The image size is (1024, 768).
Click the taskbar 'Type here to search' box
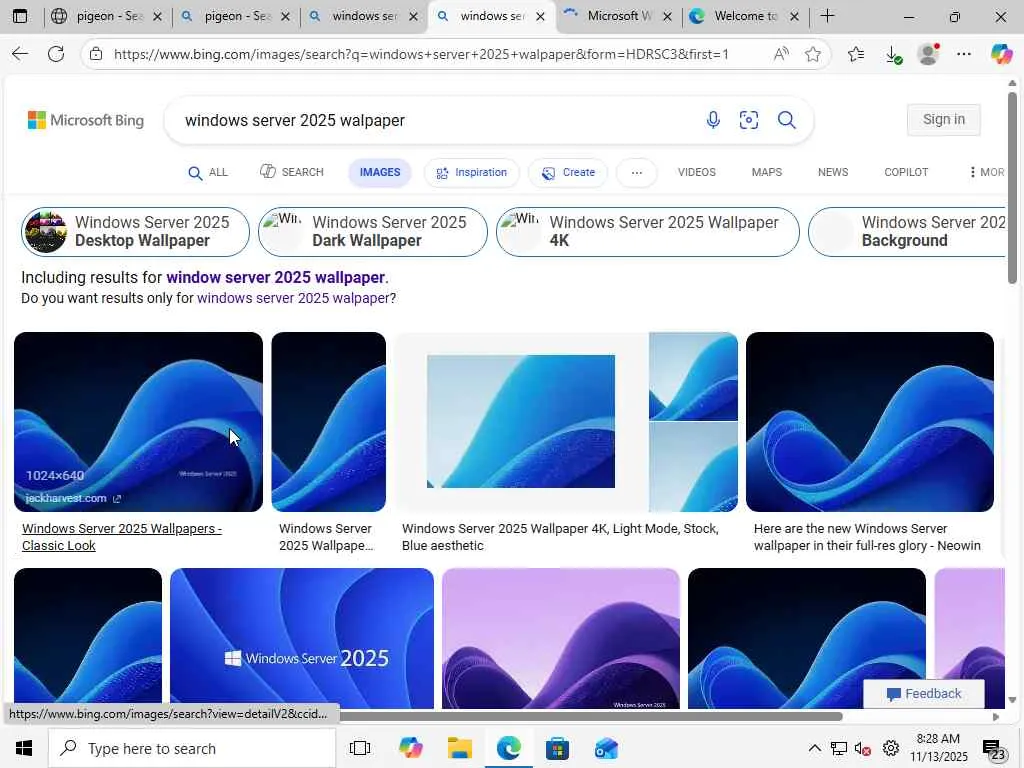tap(192, 748)
